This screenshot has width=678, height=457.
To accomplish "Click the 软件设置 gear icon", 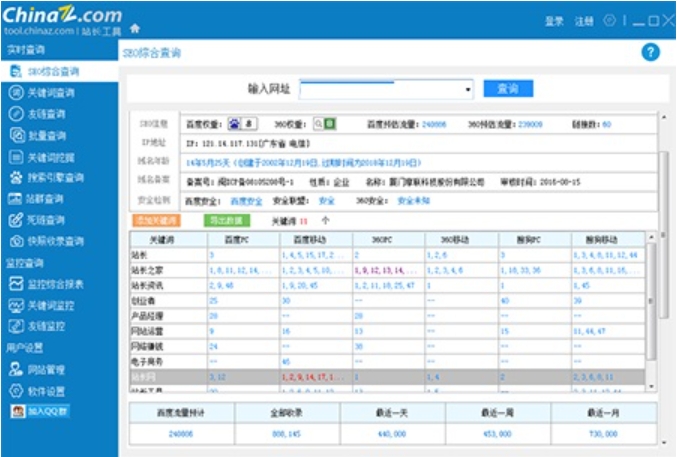I will tap(16, 391).
